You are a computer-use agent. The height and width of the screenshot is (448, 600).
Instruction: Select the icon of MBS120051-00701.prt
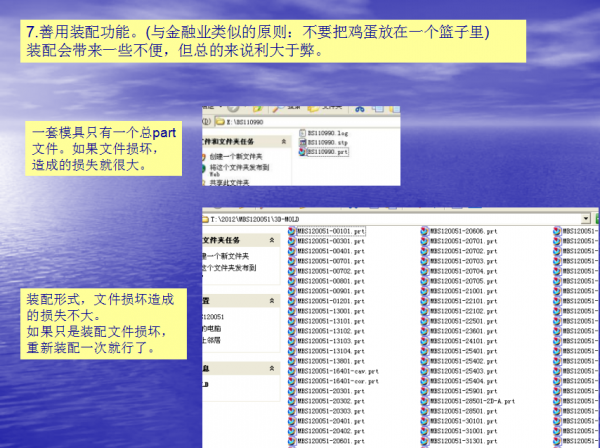pyautogui.click(x=292, y=261)
